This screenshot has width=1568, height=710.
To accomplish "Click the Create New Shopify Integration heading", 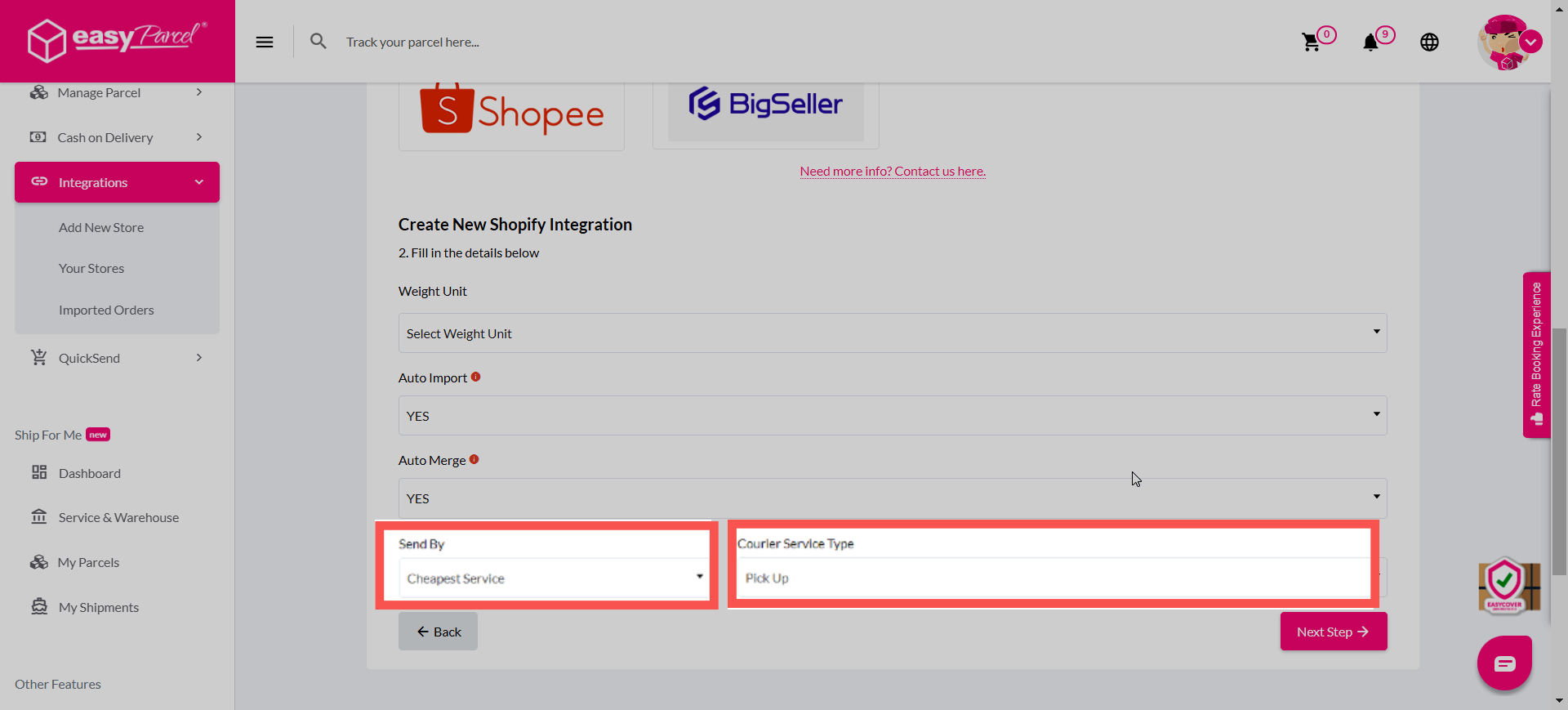I will click(515, 224).
